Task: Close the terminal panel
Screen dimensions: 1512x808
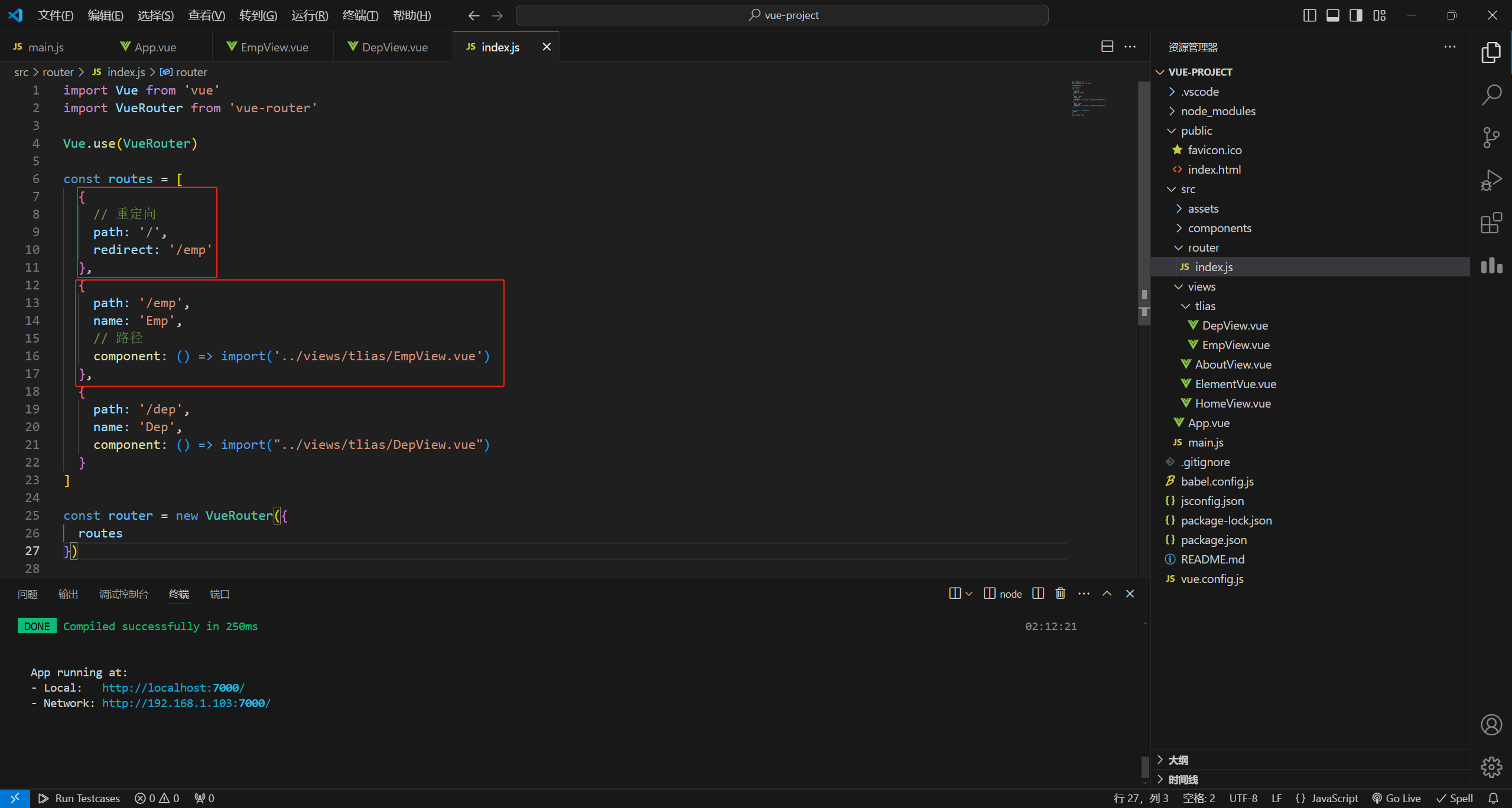Action: pos(1130,594)
